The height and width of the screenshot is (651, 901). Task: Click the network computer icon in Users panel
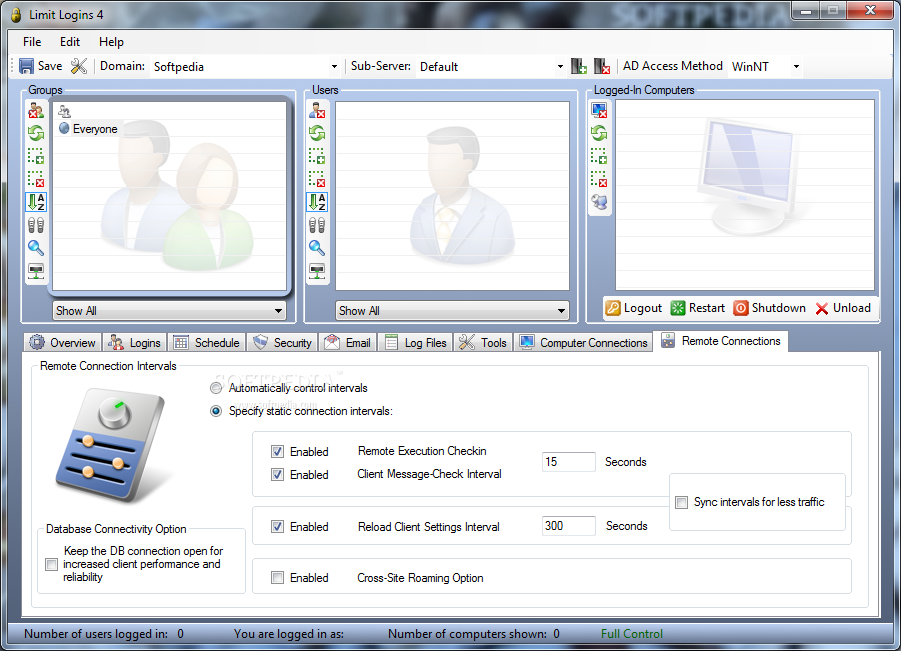[x=317, y=271]
